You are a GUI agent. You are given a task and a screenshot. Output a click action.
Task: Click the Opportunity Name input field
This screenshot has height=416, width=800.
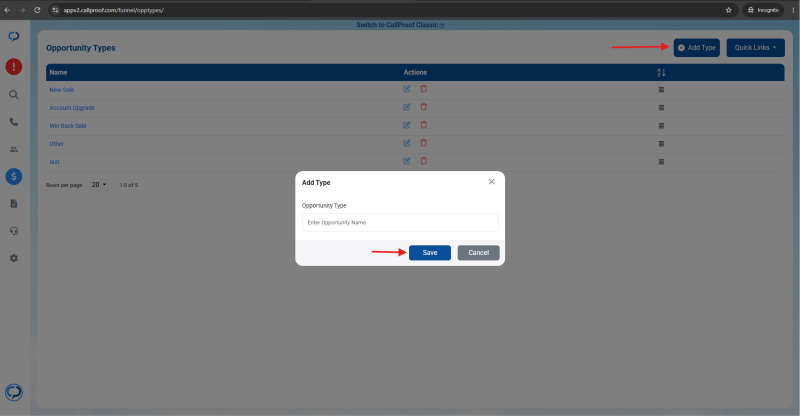[400, 223]
